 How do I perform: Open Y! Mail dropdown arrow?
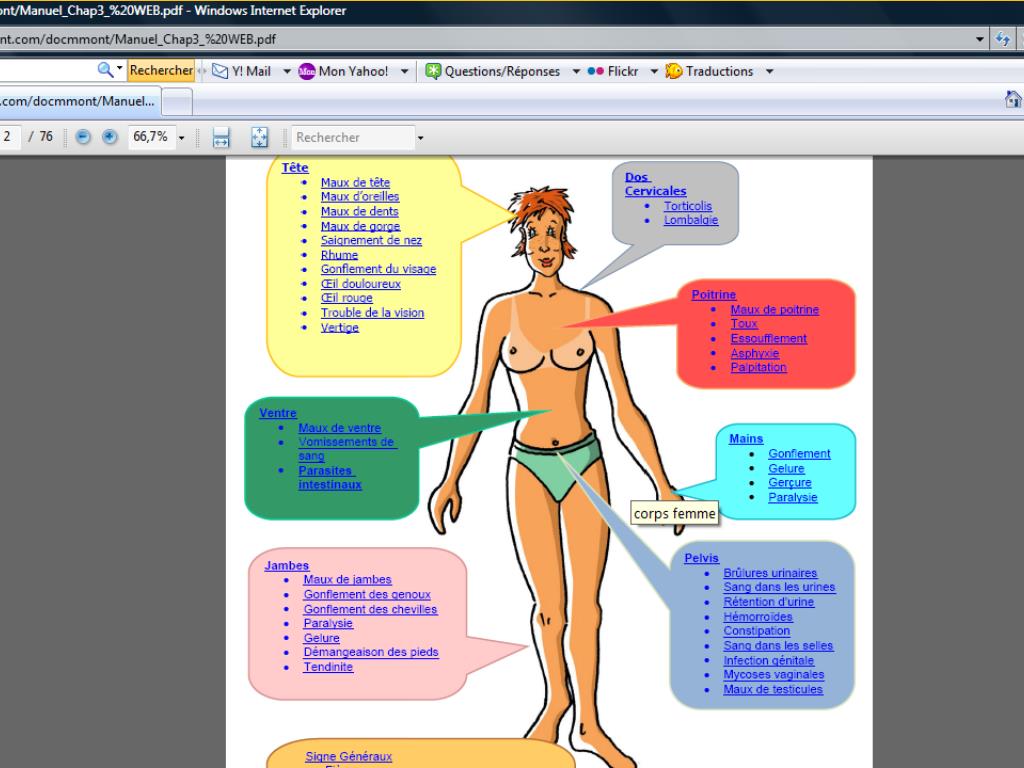[x=287, y=71]
